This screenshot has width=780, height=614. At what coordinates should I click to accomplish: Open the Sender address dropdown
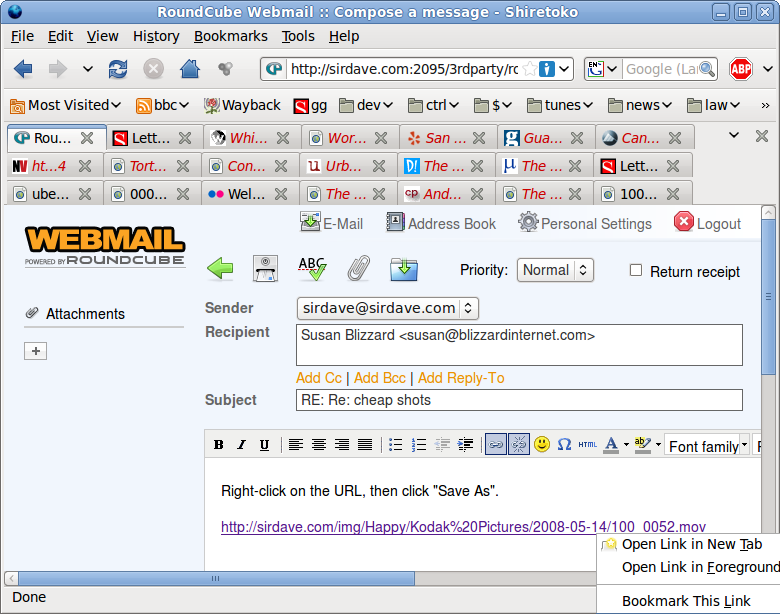[x=387, y=308]
